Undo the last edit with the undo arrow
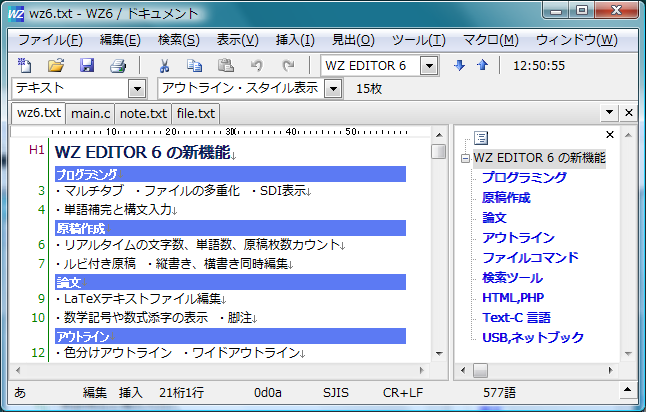Screen dimensions: 646x412 click(257, 65)
